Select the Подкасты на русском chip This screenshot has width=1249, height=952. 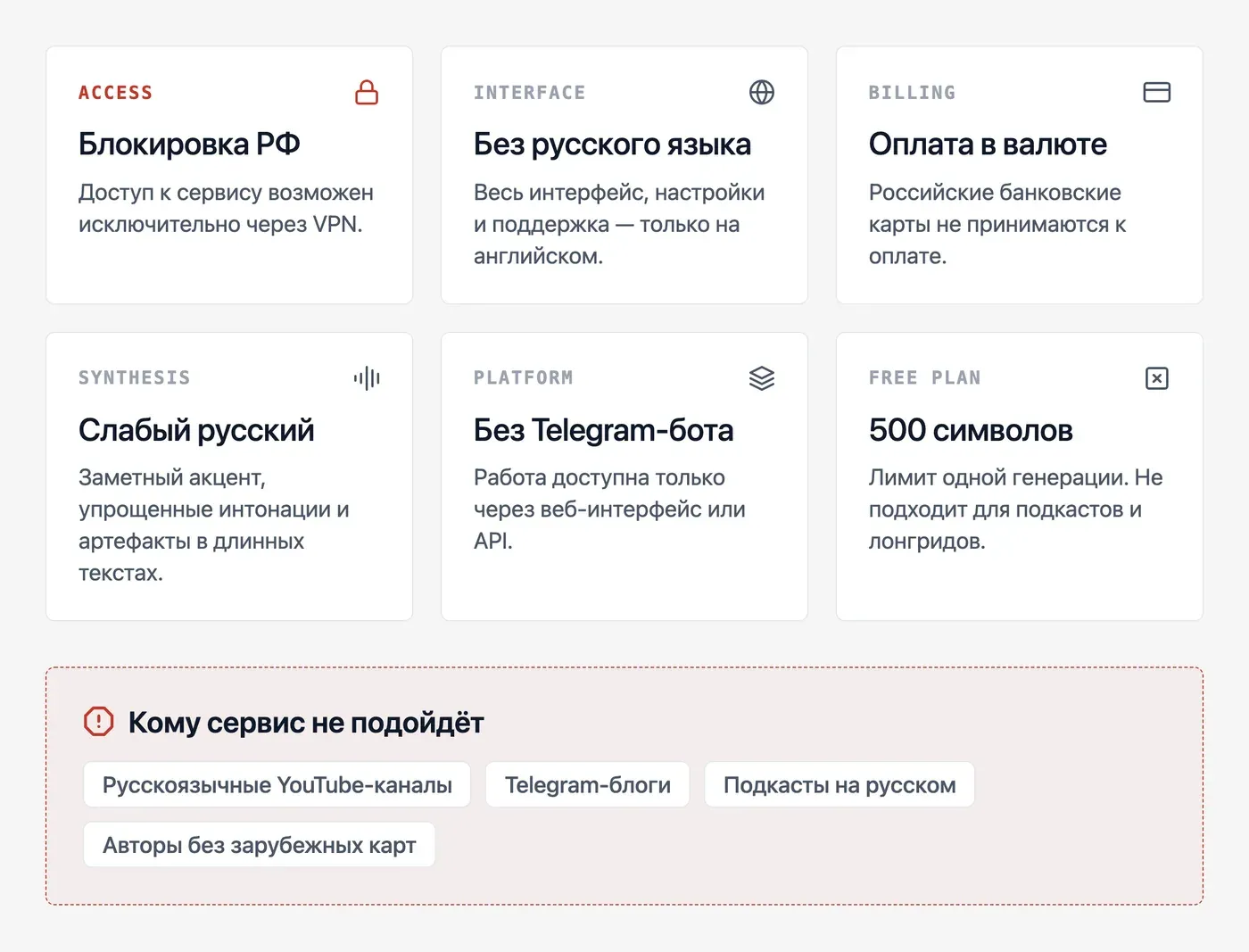[840, 785]
